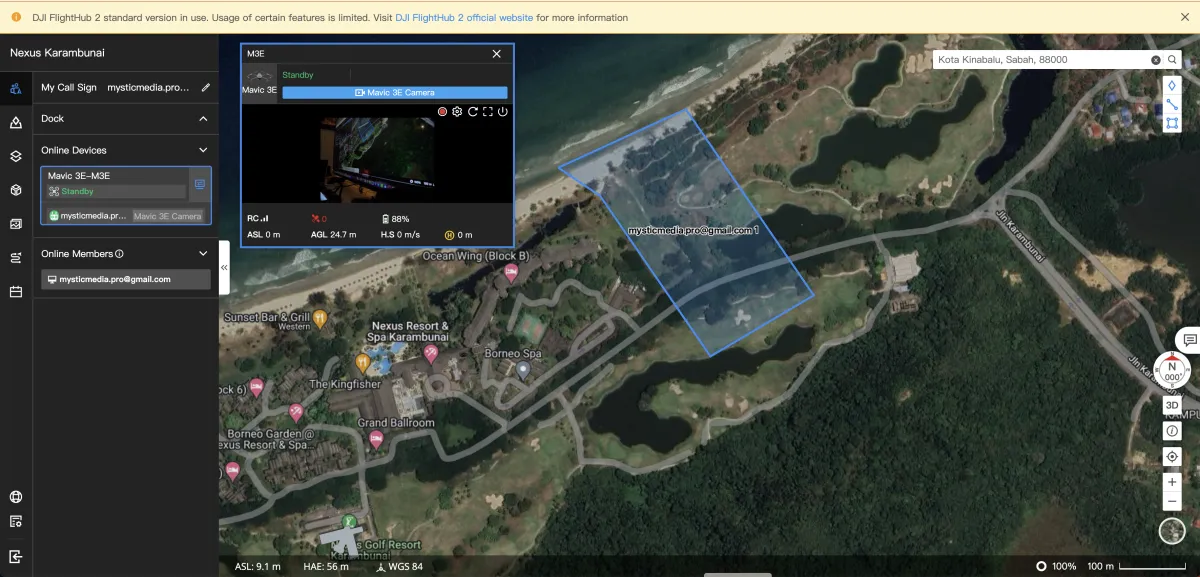The width and height of the screenshot is (1200, 577).
Task: Refresh the livestream video
Action: tap(472, 112)
